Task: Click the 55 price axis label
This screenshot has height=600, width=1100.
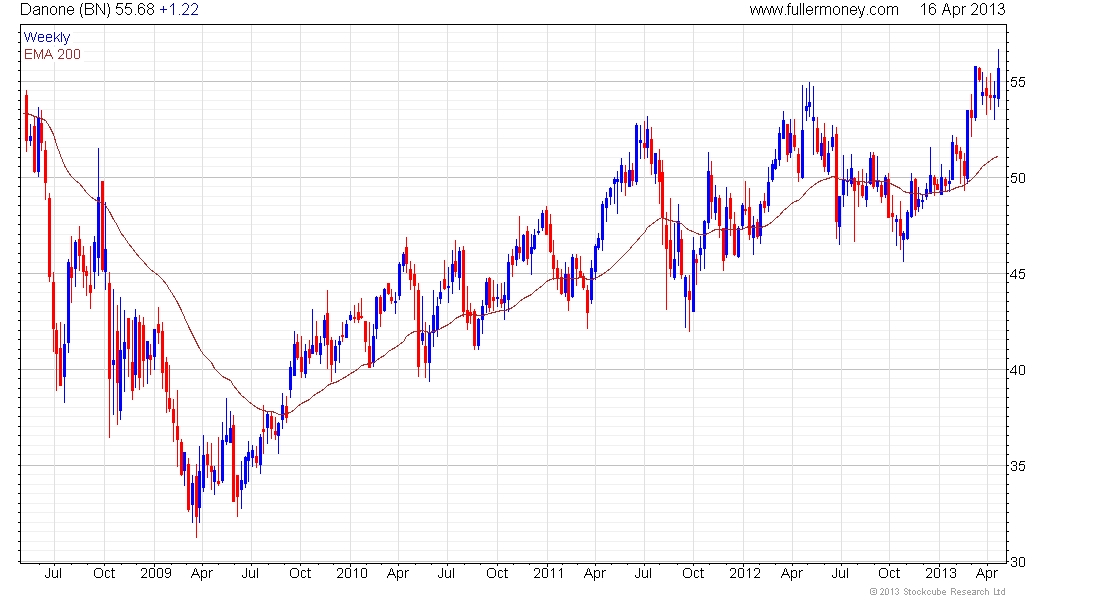Action: pyautogui.click(x=1017, y=82)
